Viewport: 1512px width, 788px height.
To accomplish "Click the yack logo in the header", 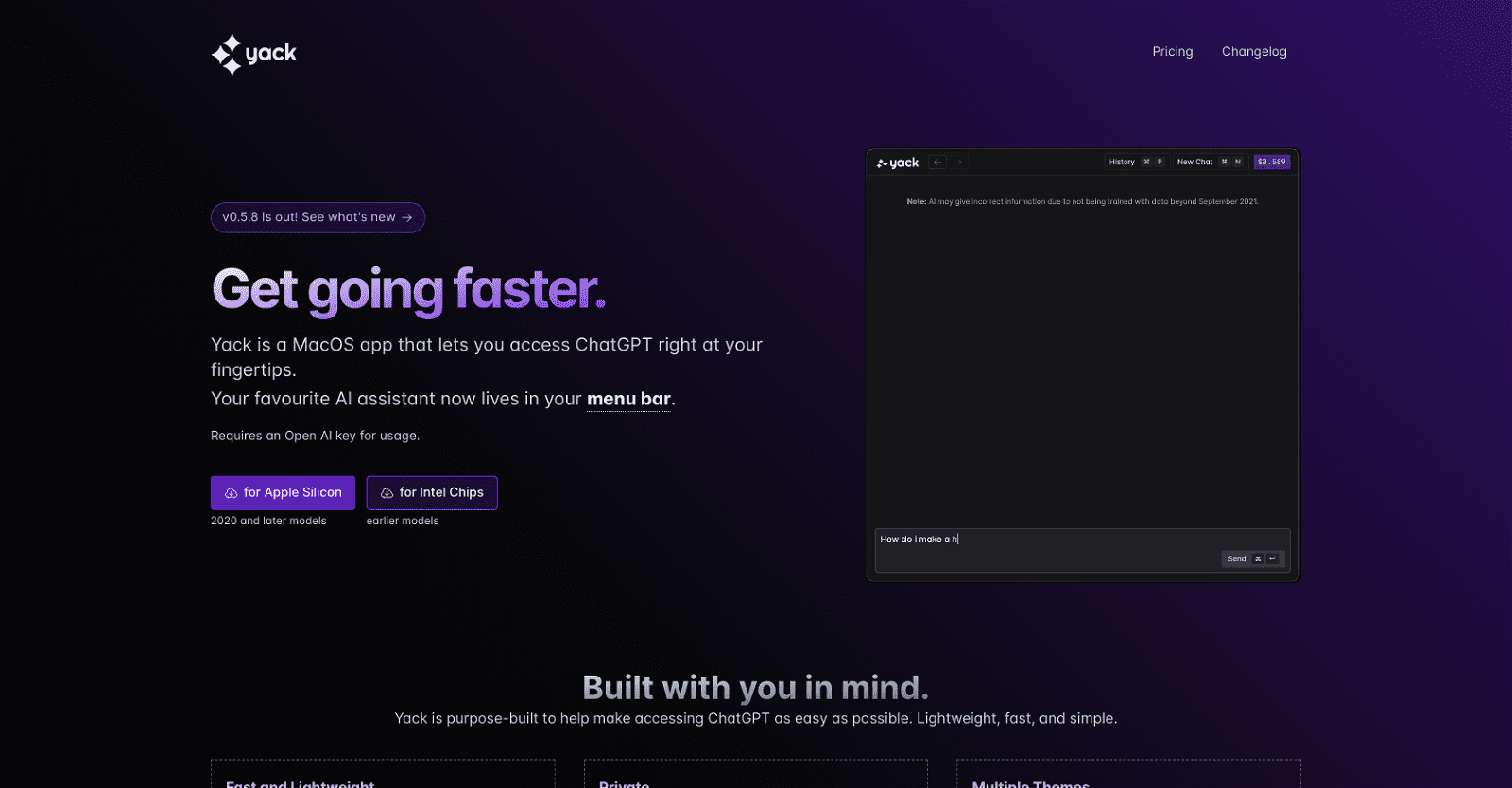I will click(x=254, y=54).
